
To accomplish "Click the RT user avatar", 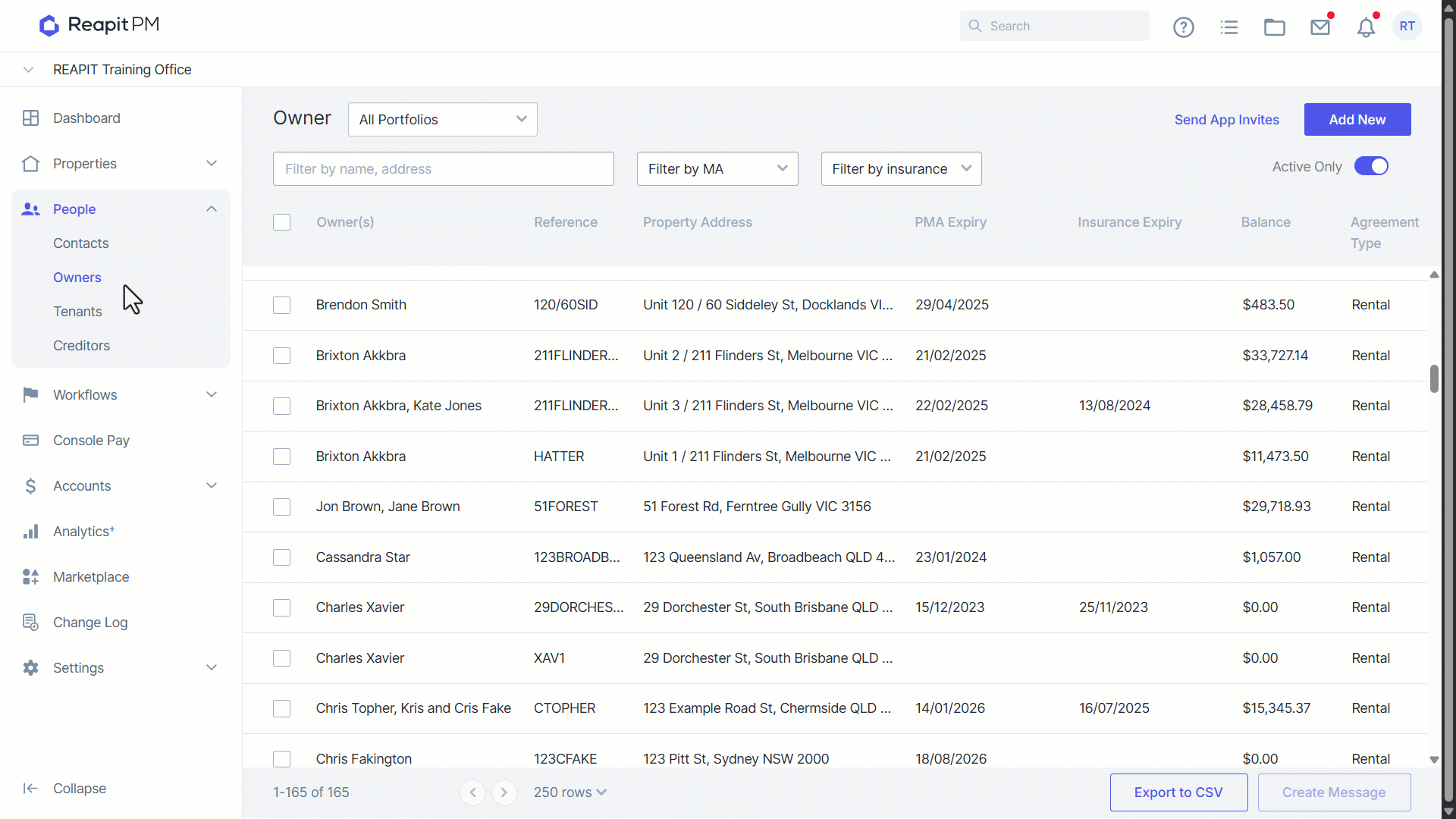I will click(1407, 26).
